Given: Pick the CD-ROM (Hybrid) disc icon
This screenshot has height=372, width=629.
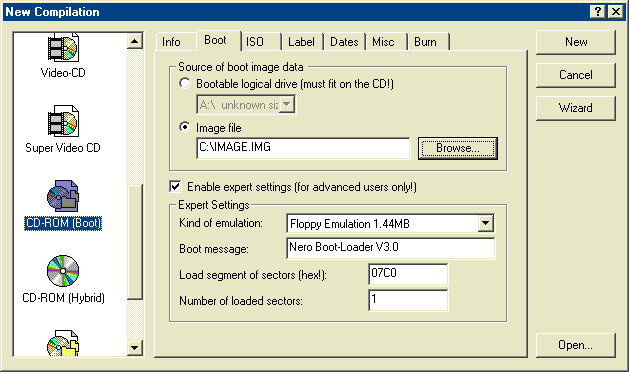Looking at the screenshot, I should click(63, 271).
